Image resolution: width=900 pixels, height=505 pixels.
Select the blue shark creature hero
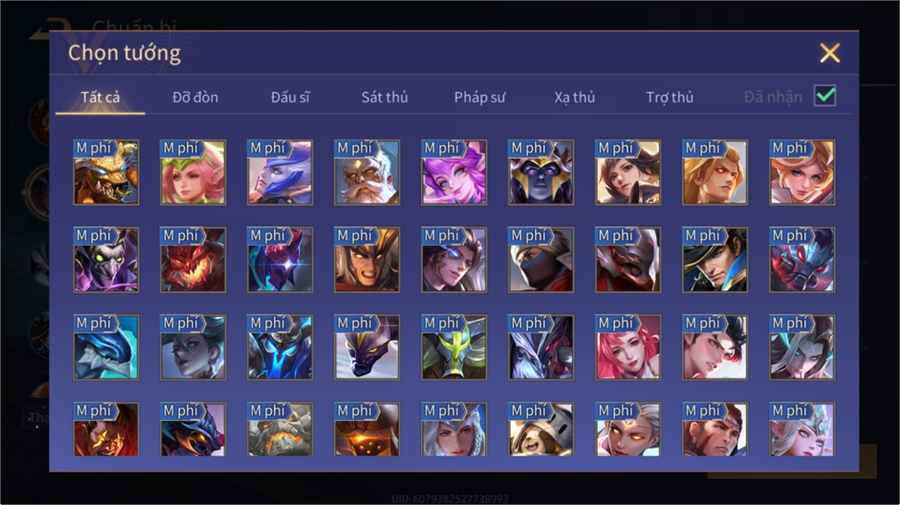point(106,347)
